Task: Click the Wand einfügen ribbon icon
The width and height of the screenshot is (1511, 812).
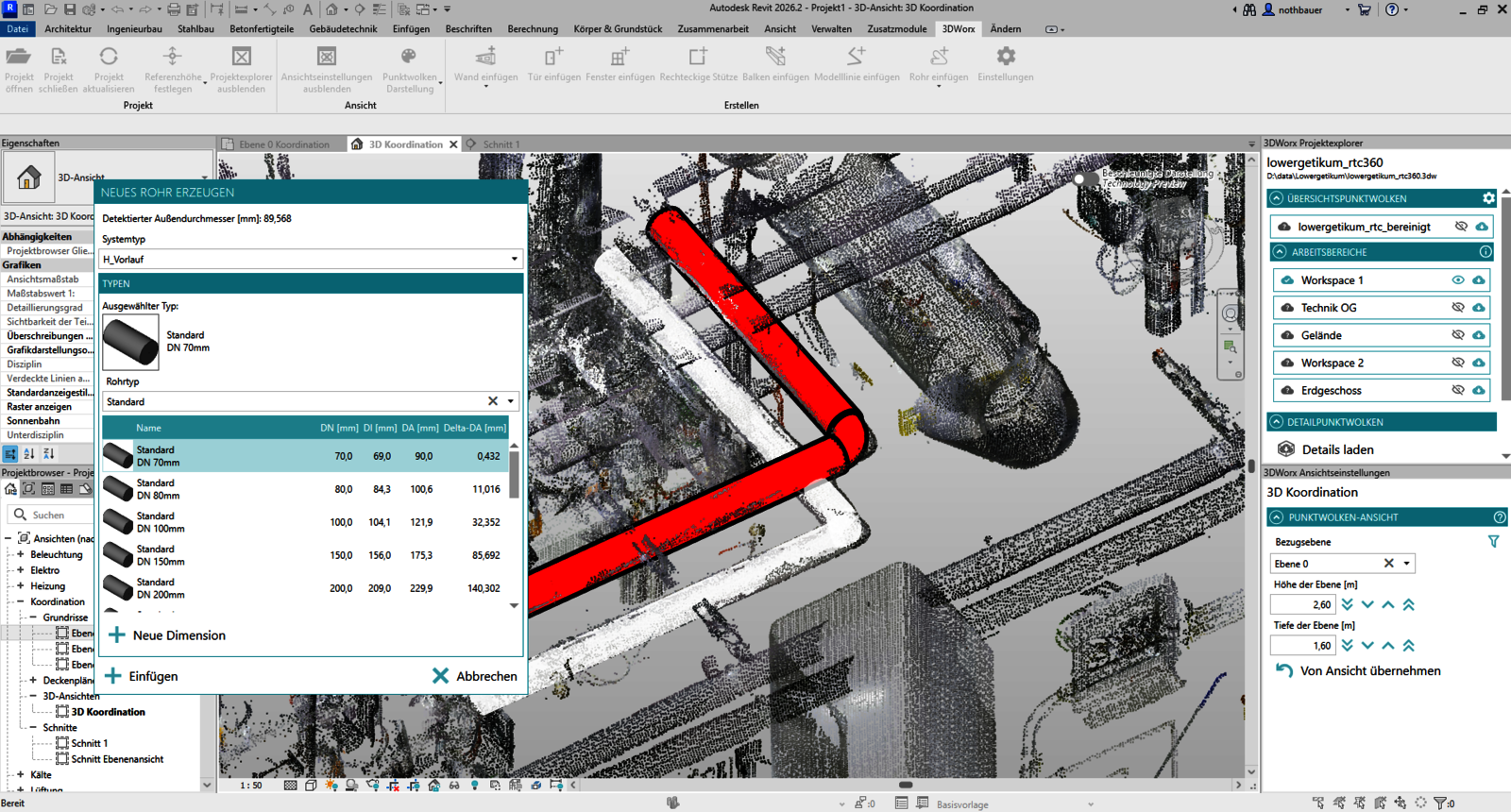Action: [485, 58]
